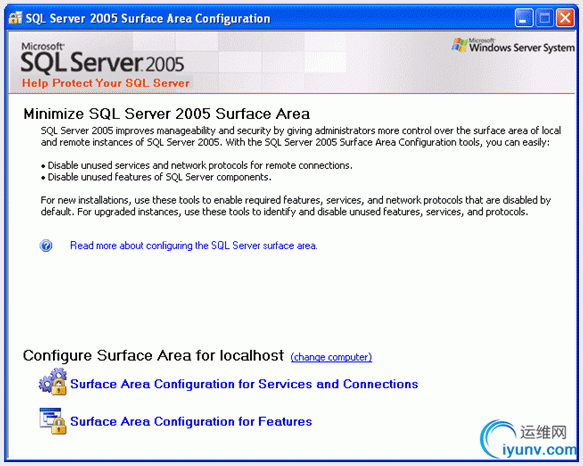Open Surface Area Configuration for Features
The image size is (583, 466).
coord(191,421)
